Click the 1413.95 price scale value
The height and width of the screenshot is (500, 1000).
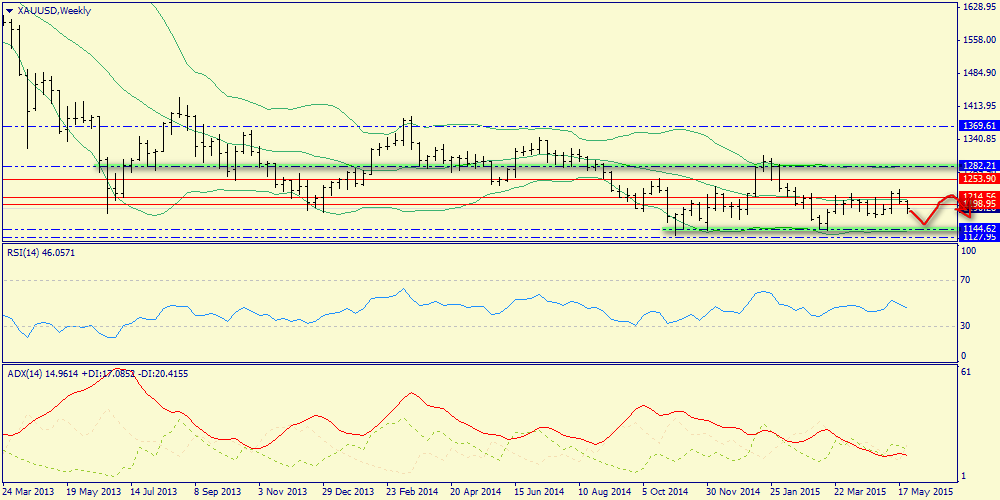click(x=976, y=106)
